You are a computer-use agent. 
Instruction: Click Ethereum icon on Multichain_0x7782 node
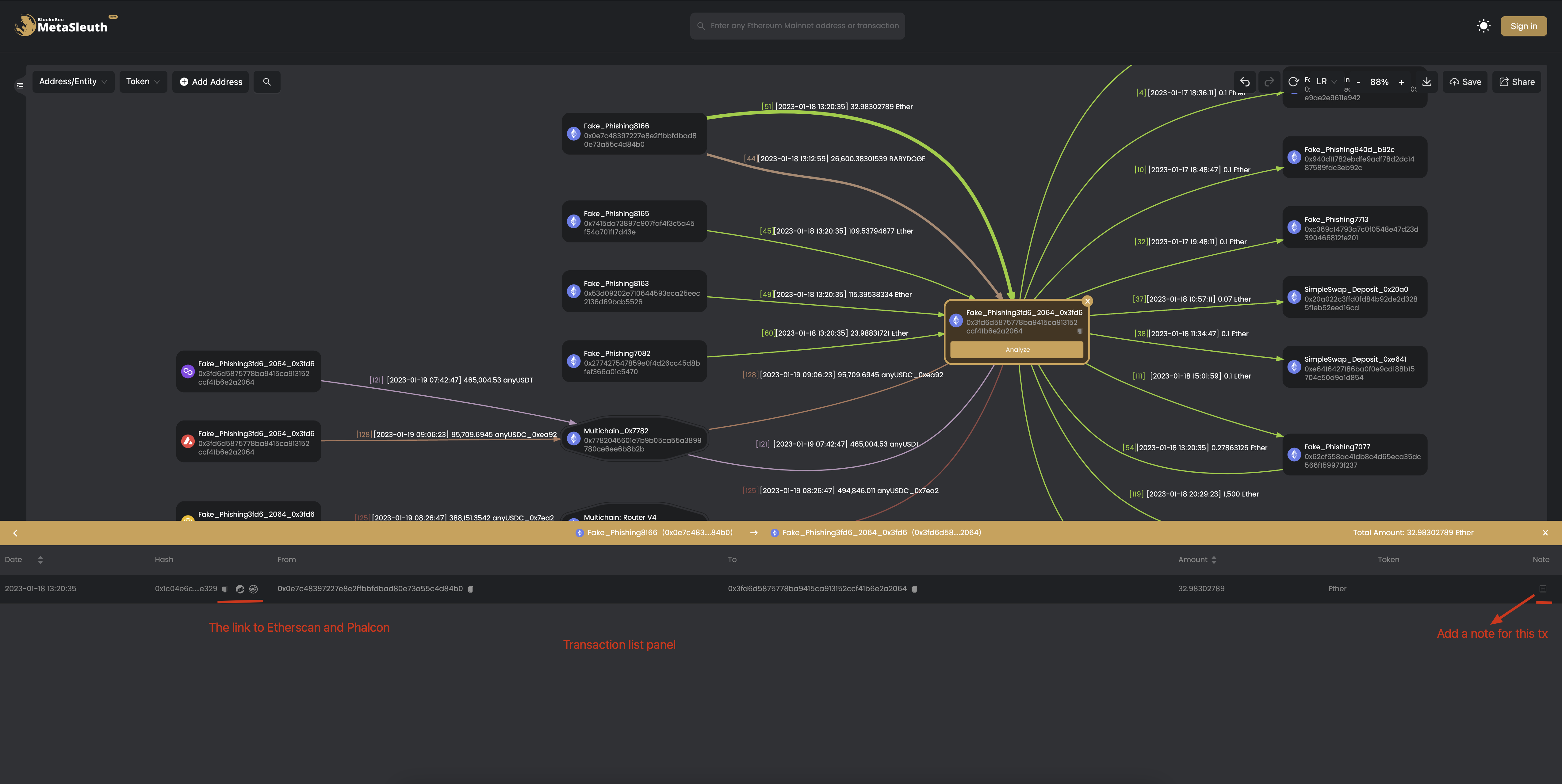tap(574, 439)
